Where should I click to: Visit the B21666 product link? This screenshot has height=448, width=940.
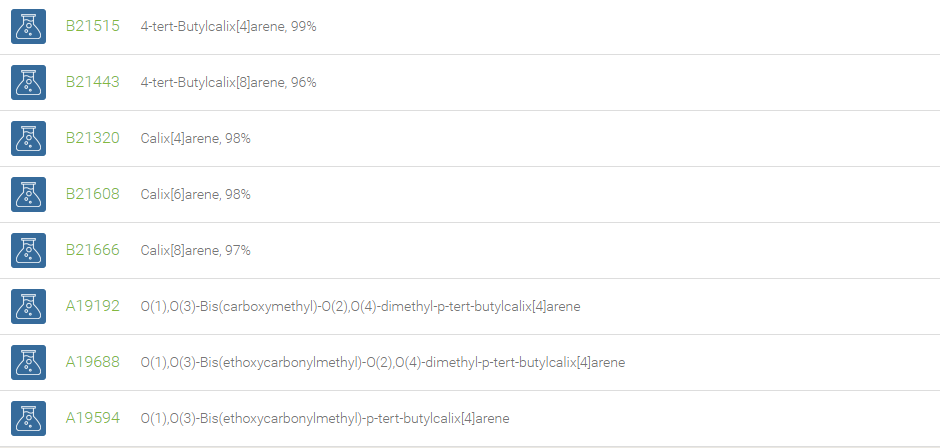(x=92, y=249)
